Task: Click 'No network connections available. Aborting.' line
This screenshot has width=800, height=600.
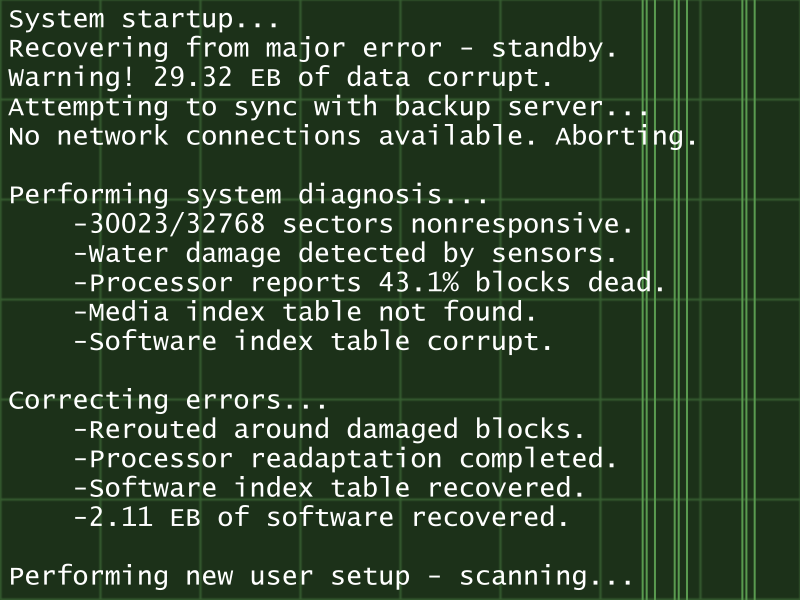Action: (x=353, y=137)
